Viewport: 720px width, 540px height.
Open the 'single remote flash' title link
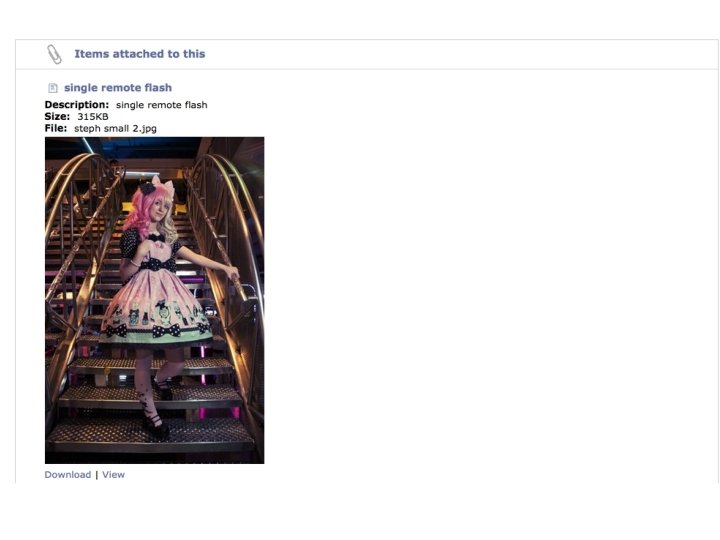[118, 88]
